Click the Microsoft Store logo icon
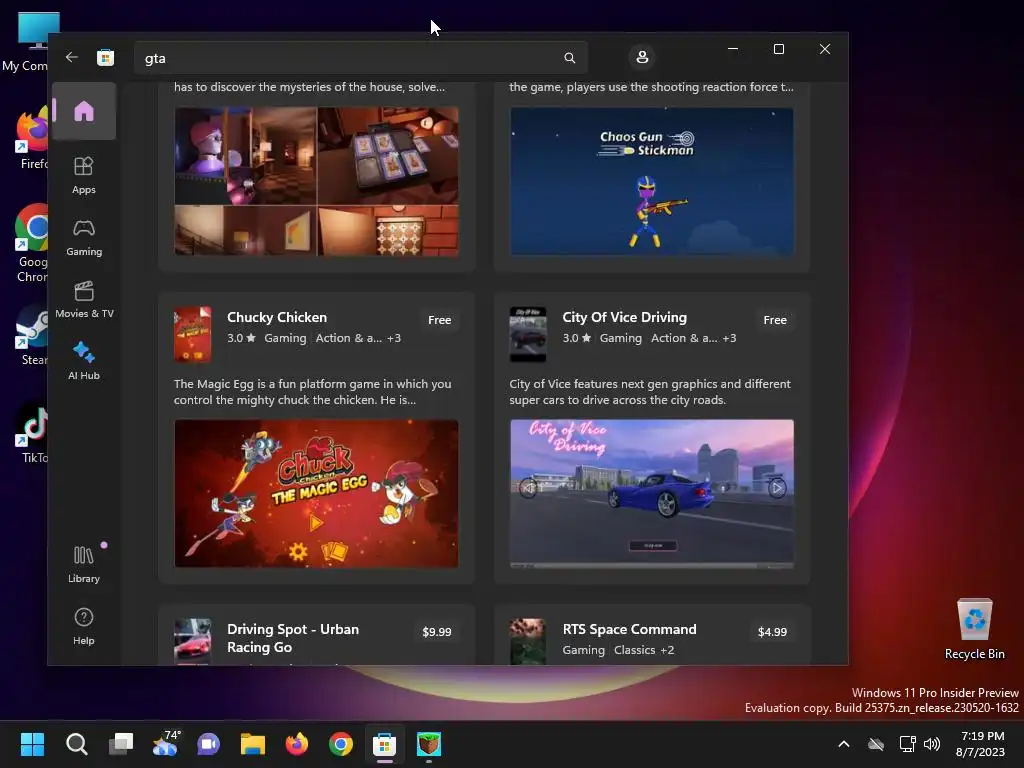The width and height of the screenshot is (1024, 768). 105,57
